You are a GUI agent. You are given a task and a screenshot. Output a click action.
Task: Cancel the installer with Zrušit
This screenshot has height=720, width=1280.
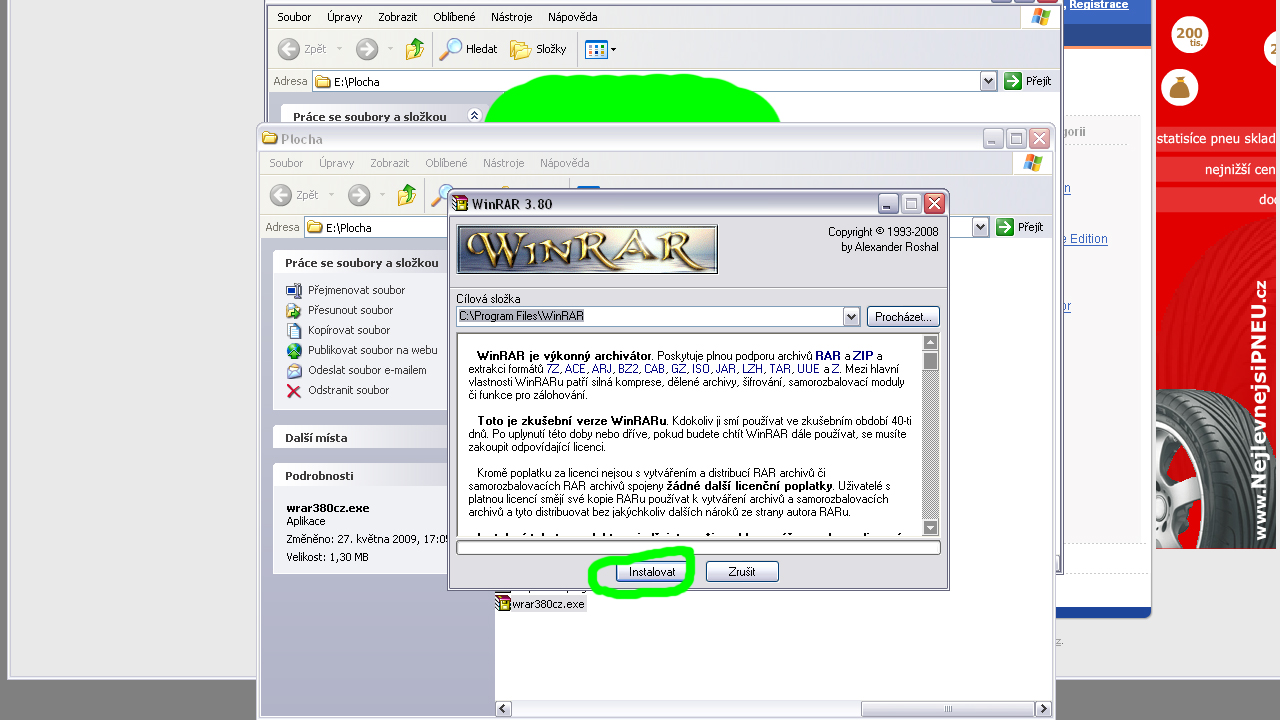[x=742, y=572]
